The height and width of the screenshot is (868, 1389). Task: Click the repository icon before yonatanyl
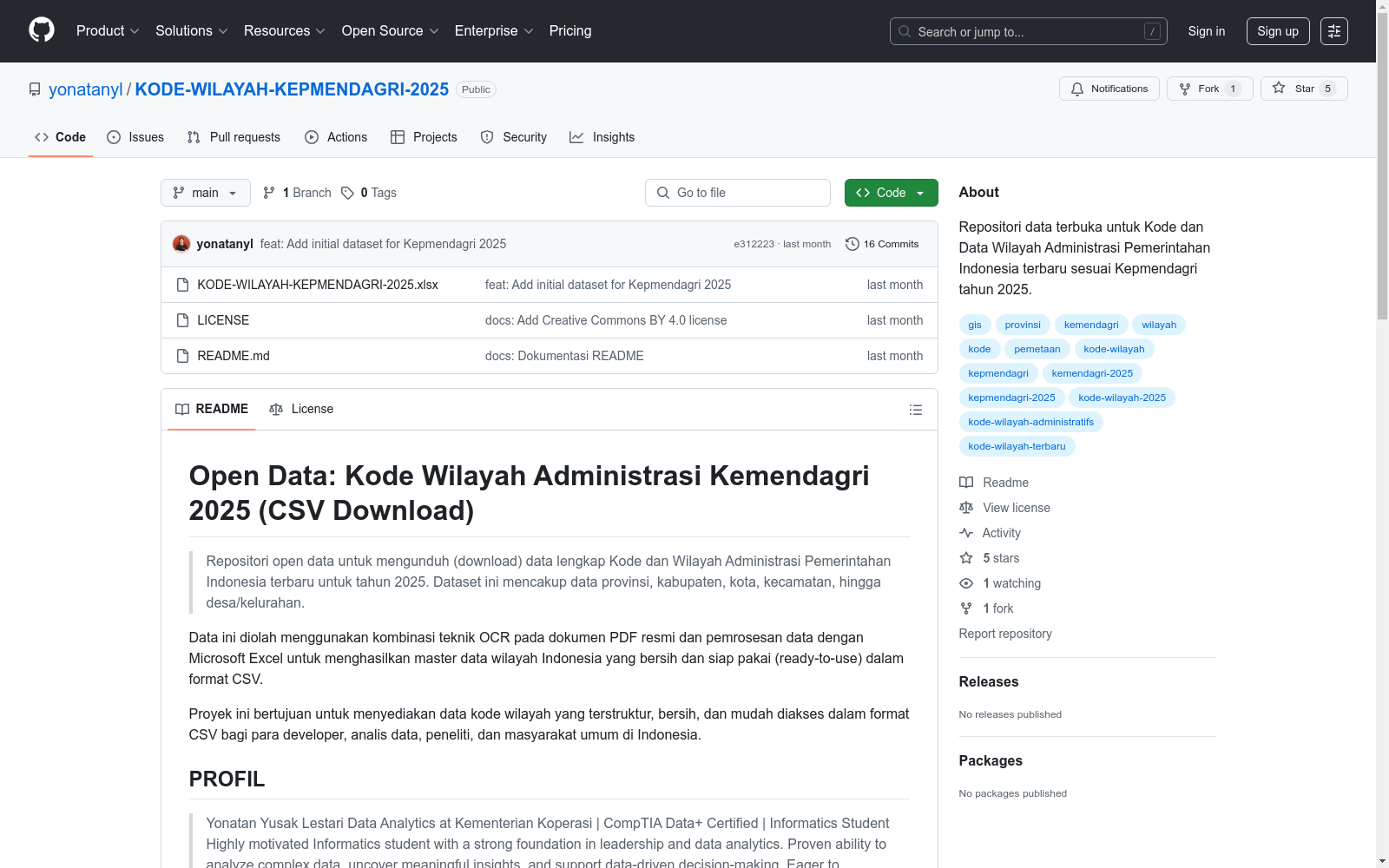point(35,89)
